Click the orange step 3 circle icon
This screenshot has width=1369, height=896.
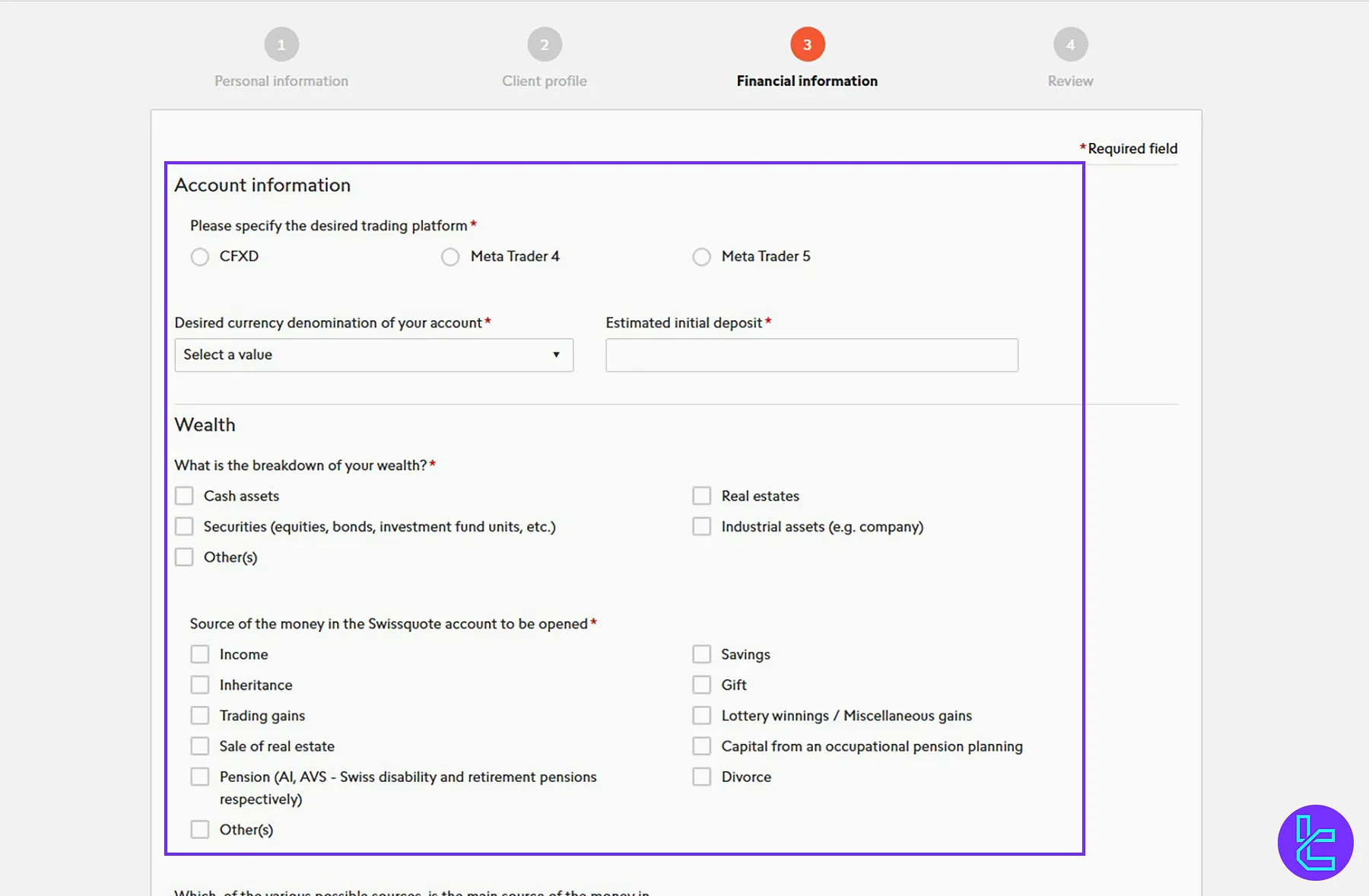808,45
